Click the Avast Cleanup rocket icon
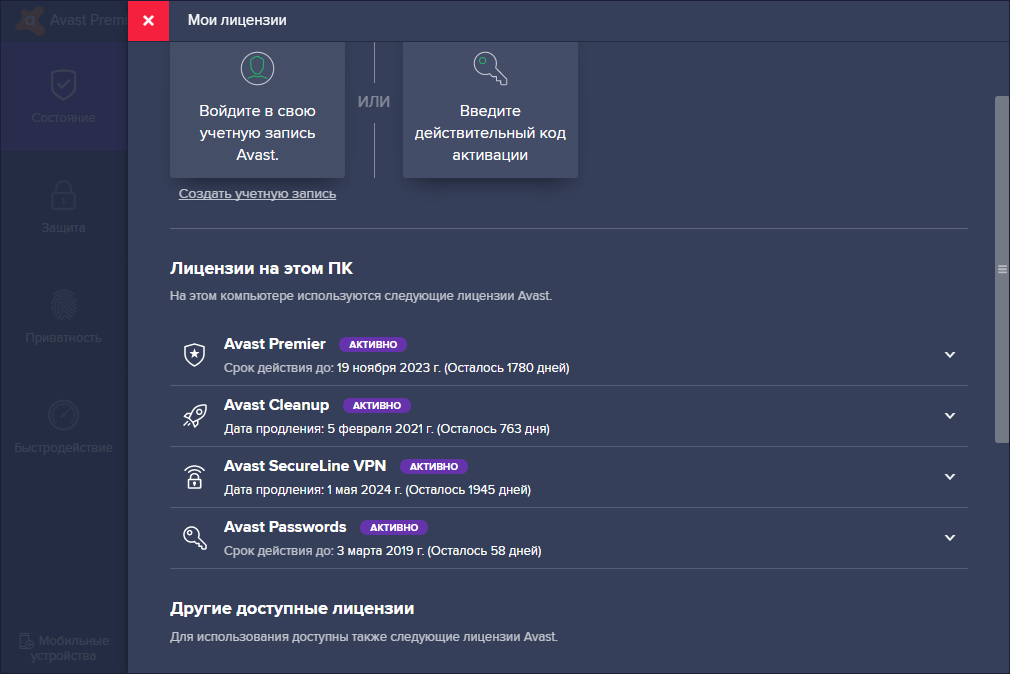The height and width of the screenshot is (674, 1010). click(x=194, y=416)
